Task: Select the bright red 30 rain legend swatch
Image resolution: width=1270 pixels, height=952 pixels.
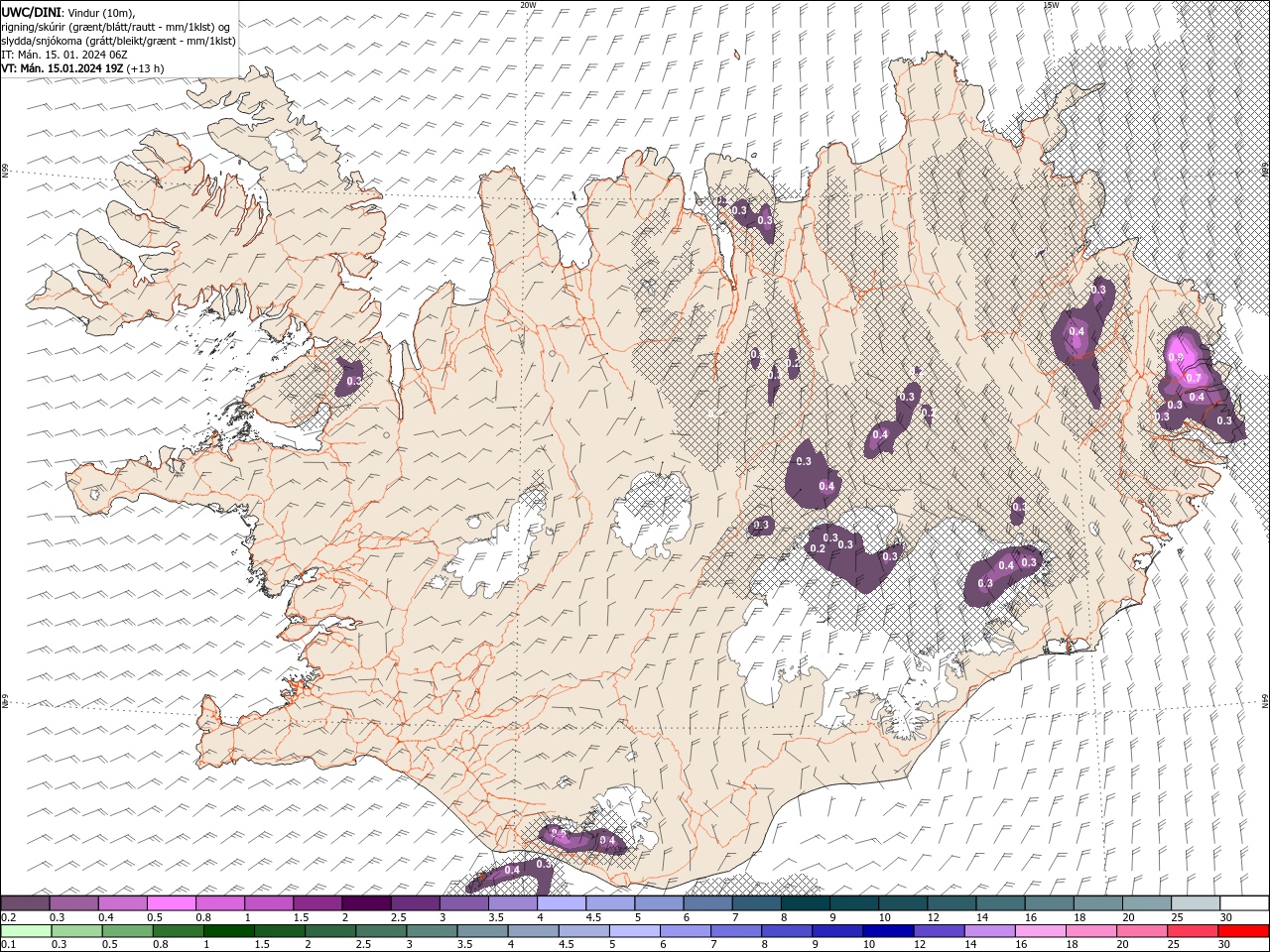Action: click(1242, 931)
